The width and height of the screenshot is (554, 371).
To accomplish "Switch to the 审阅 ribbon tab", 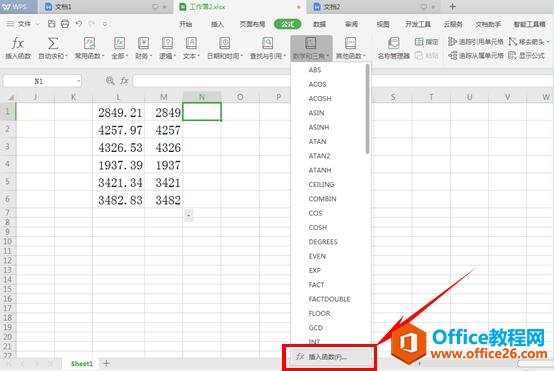I will (x=351, y=24).
